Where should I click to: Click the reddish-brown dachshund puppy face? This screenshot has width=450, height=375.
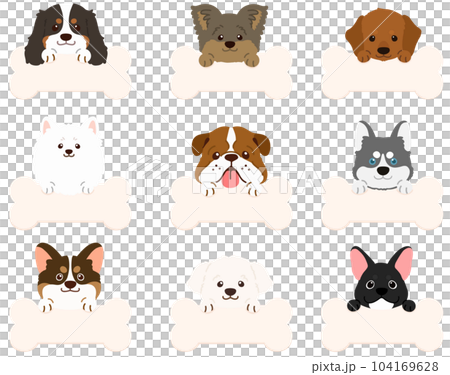(x=383, y=35)
